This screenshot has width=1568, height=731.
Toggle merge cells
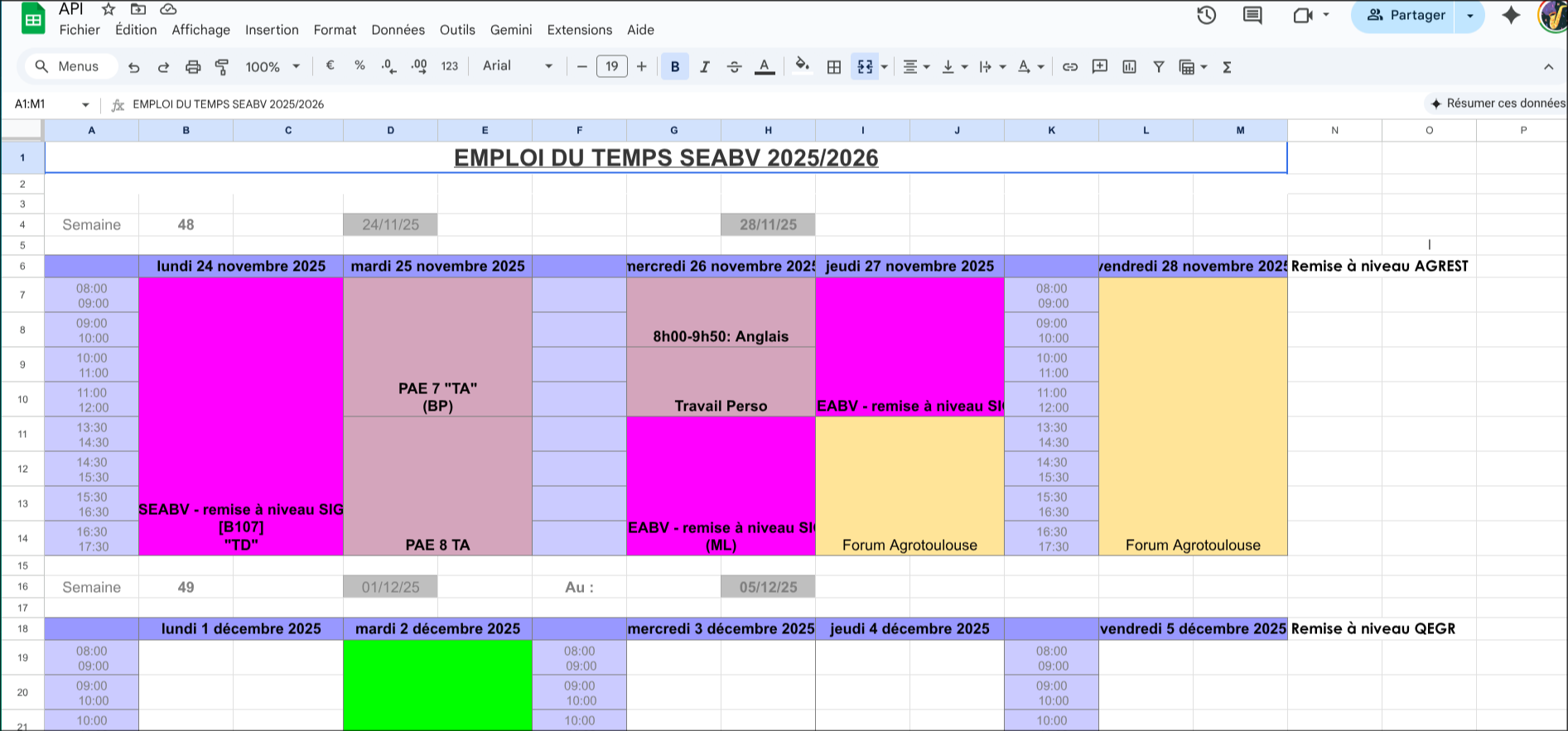pyautogui.click(x=865, y=67)
